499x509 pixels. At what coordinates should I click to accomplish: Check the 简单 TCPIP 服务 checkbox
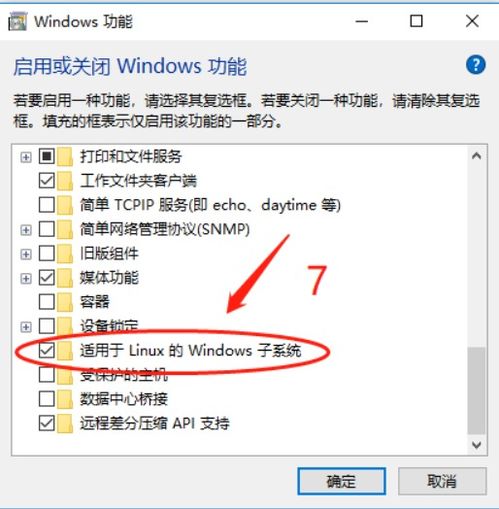coord(47,205)
